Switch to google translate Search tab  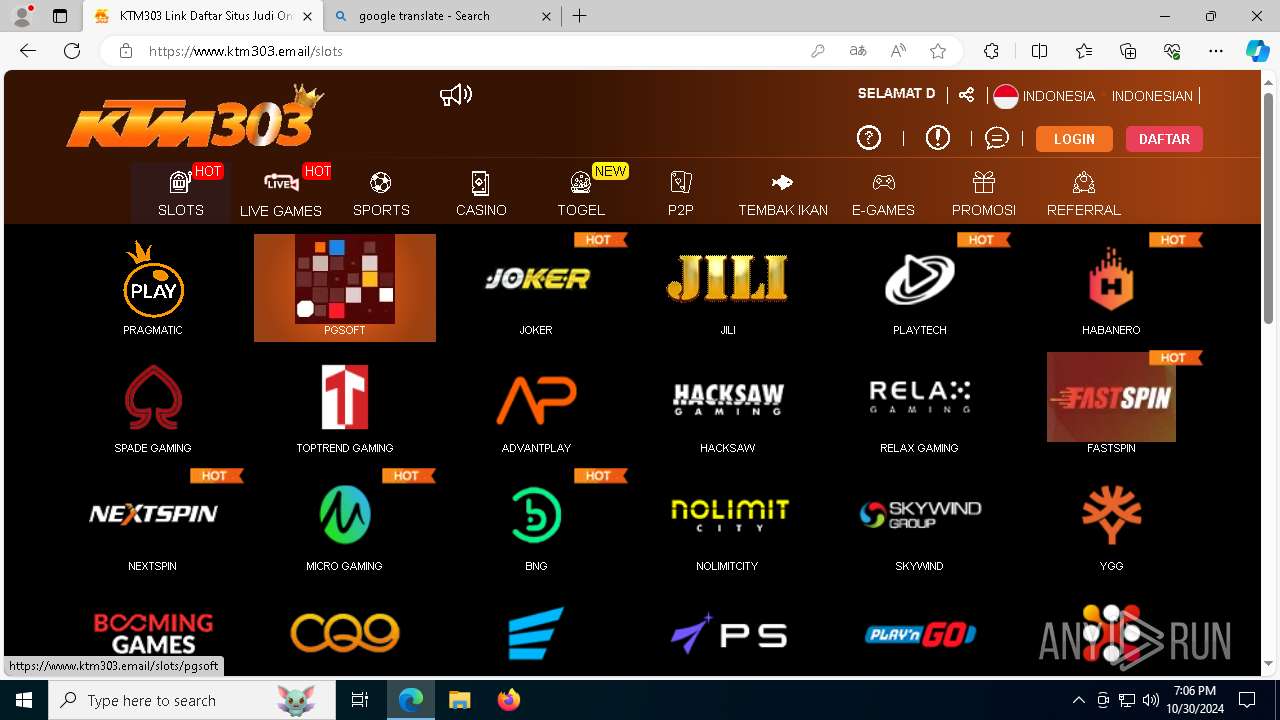click(444, 16)
